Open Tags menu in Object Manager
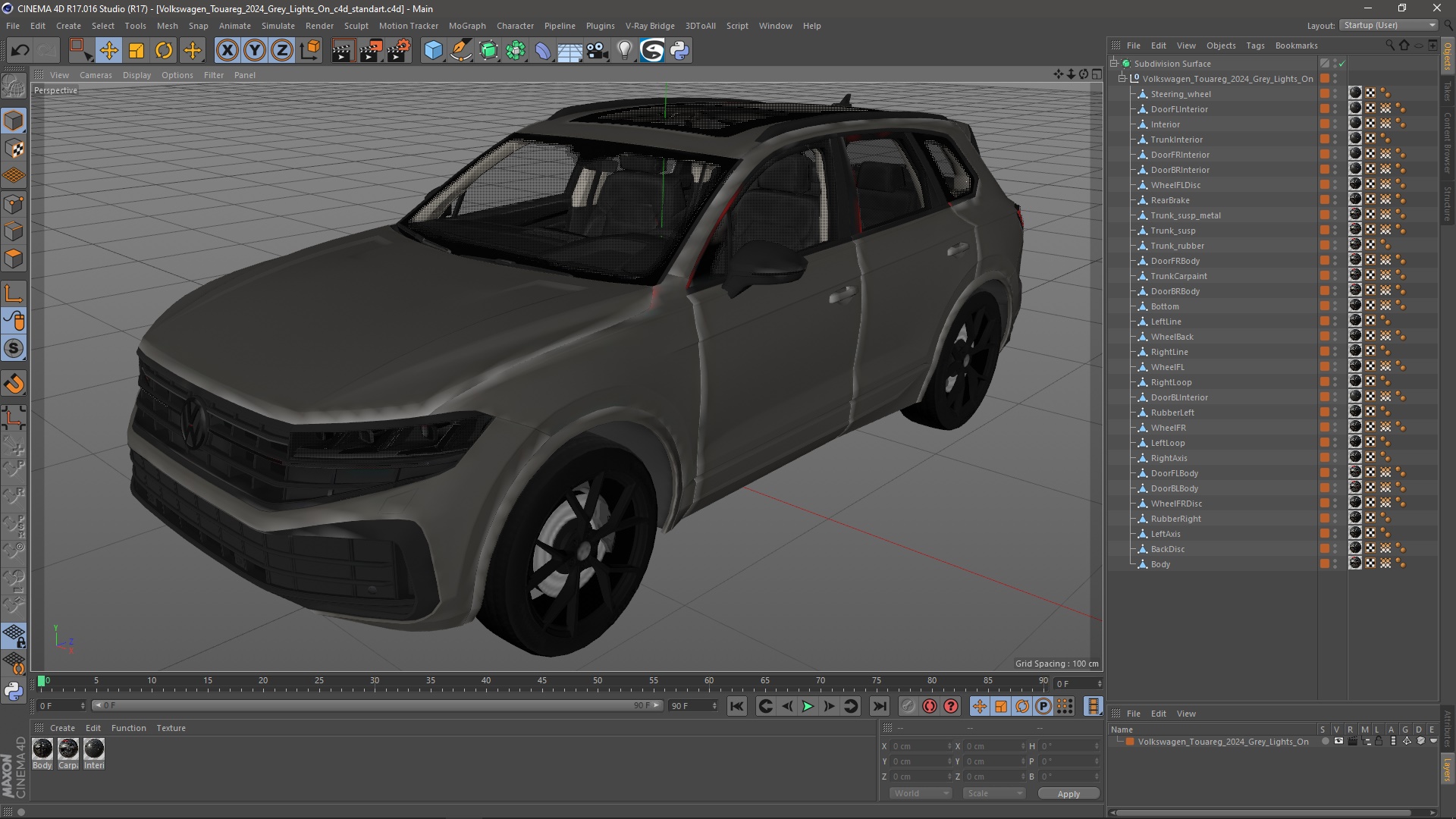 click(x=1255, y=45)
